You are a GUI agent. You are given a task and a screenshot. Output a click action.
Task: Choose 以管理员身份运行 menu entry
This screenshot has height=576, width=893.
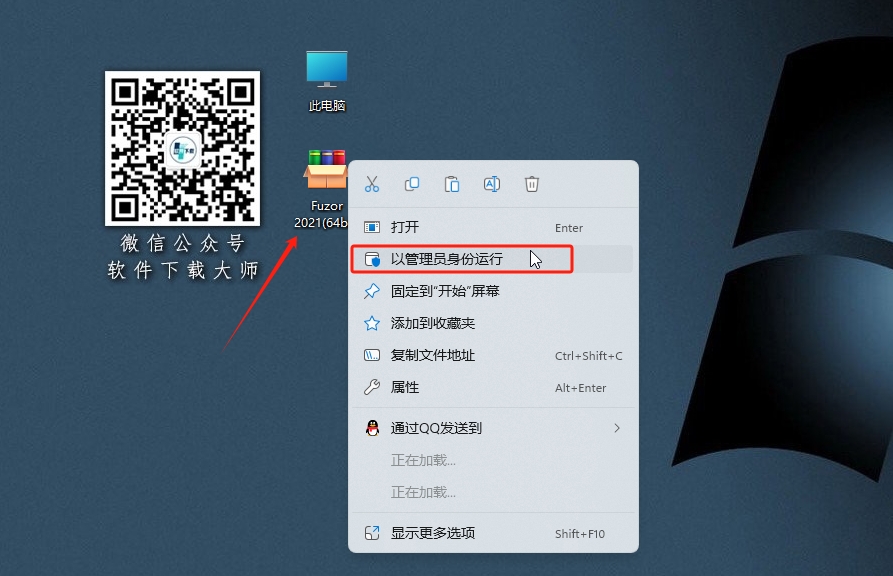(x=493, y=259)
